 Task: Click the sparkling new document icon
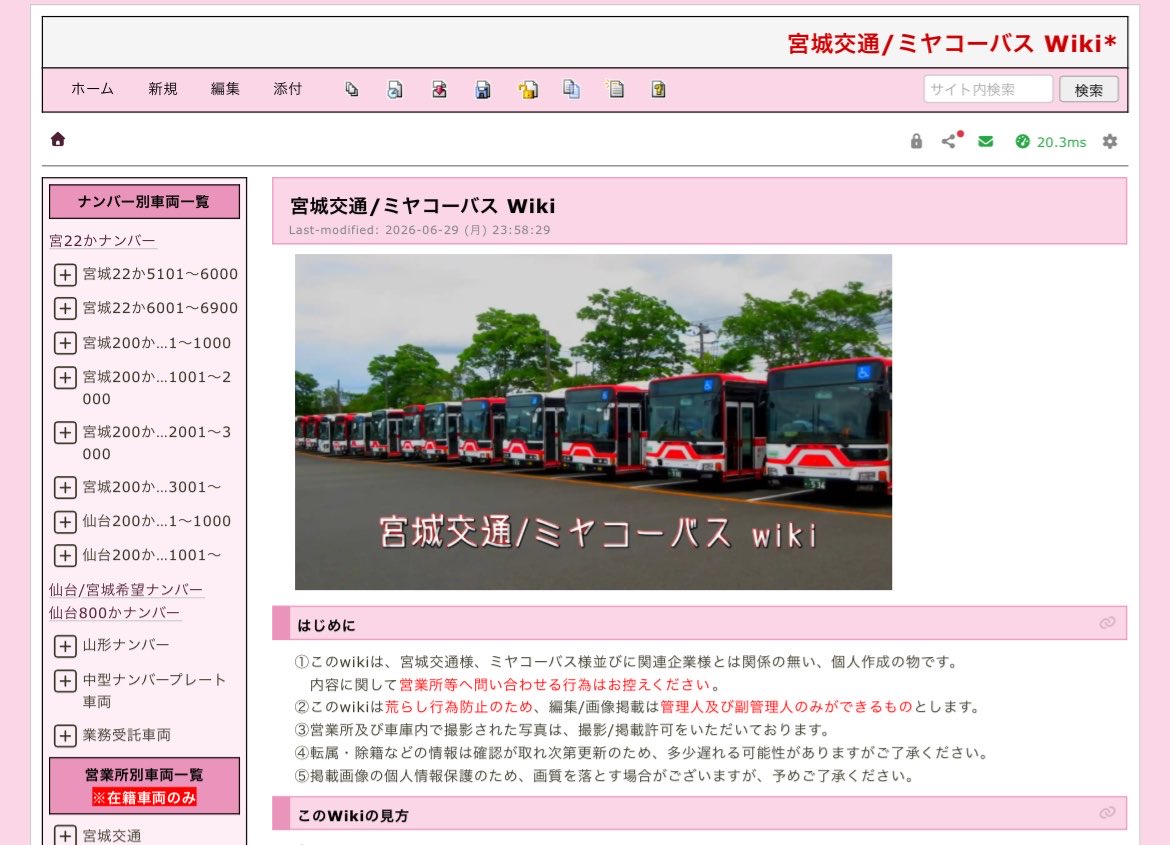click(615, 89)
